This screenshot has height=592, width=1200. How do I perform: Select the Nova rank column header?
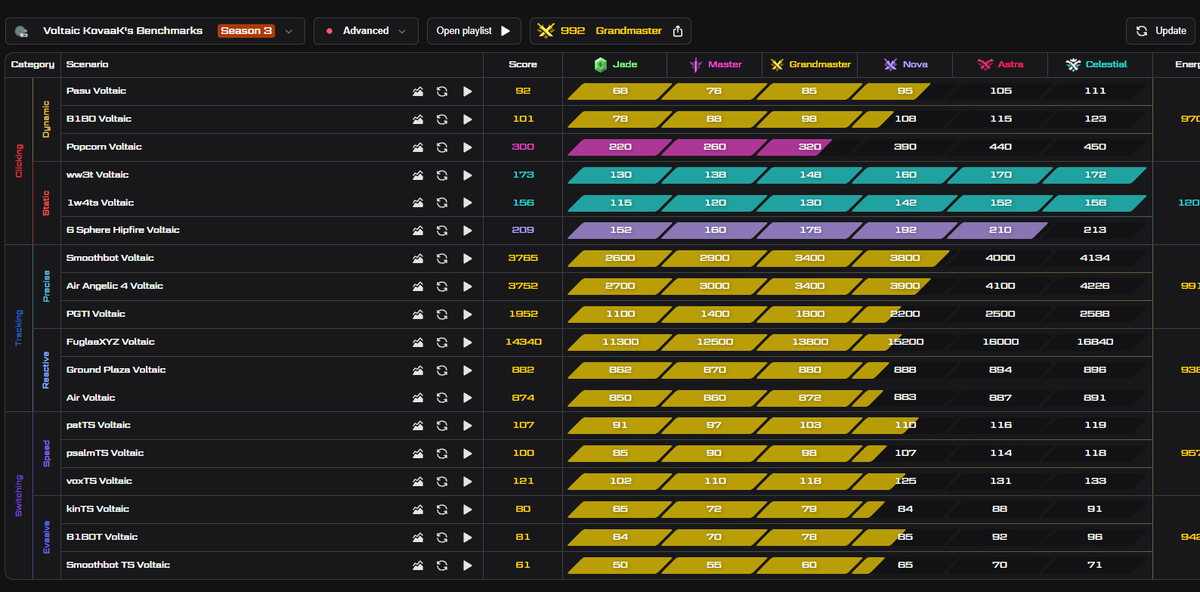coord(905,64)
